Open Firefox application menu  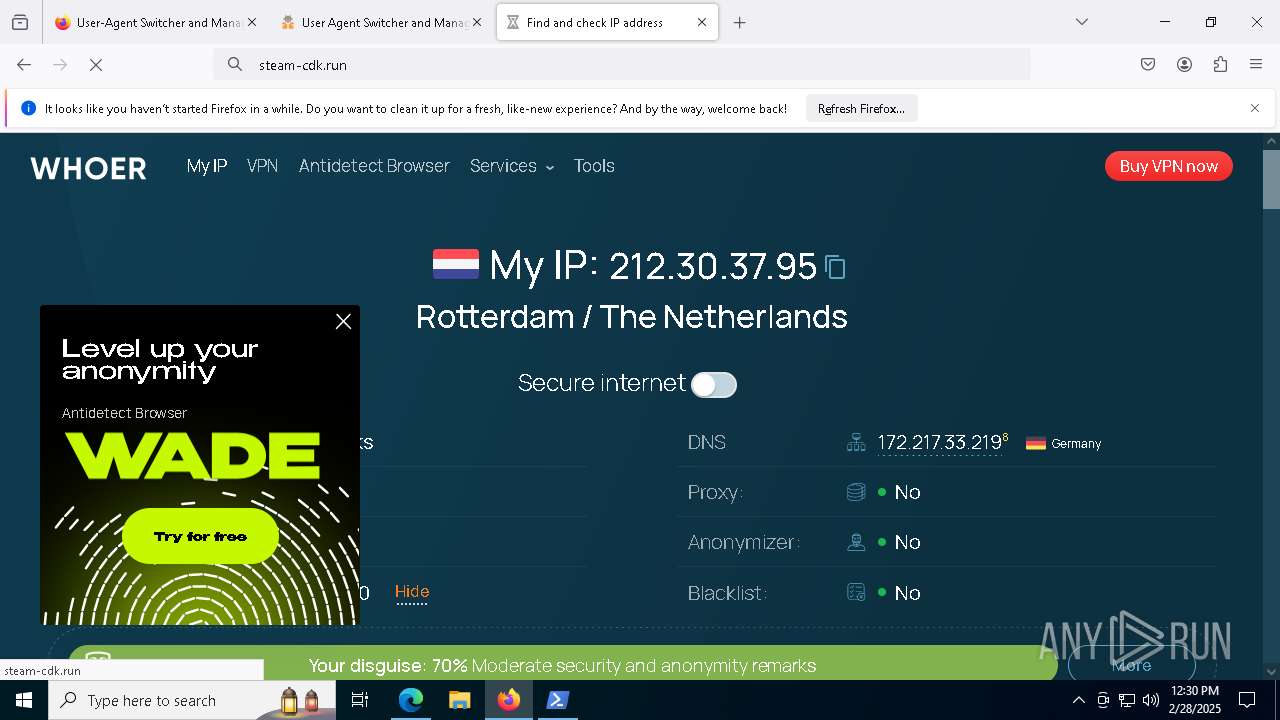(1256, 65)
